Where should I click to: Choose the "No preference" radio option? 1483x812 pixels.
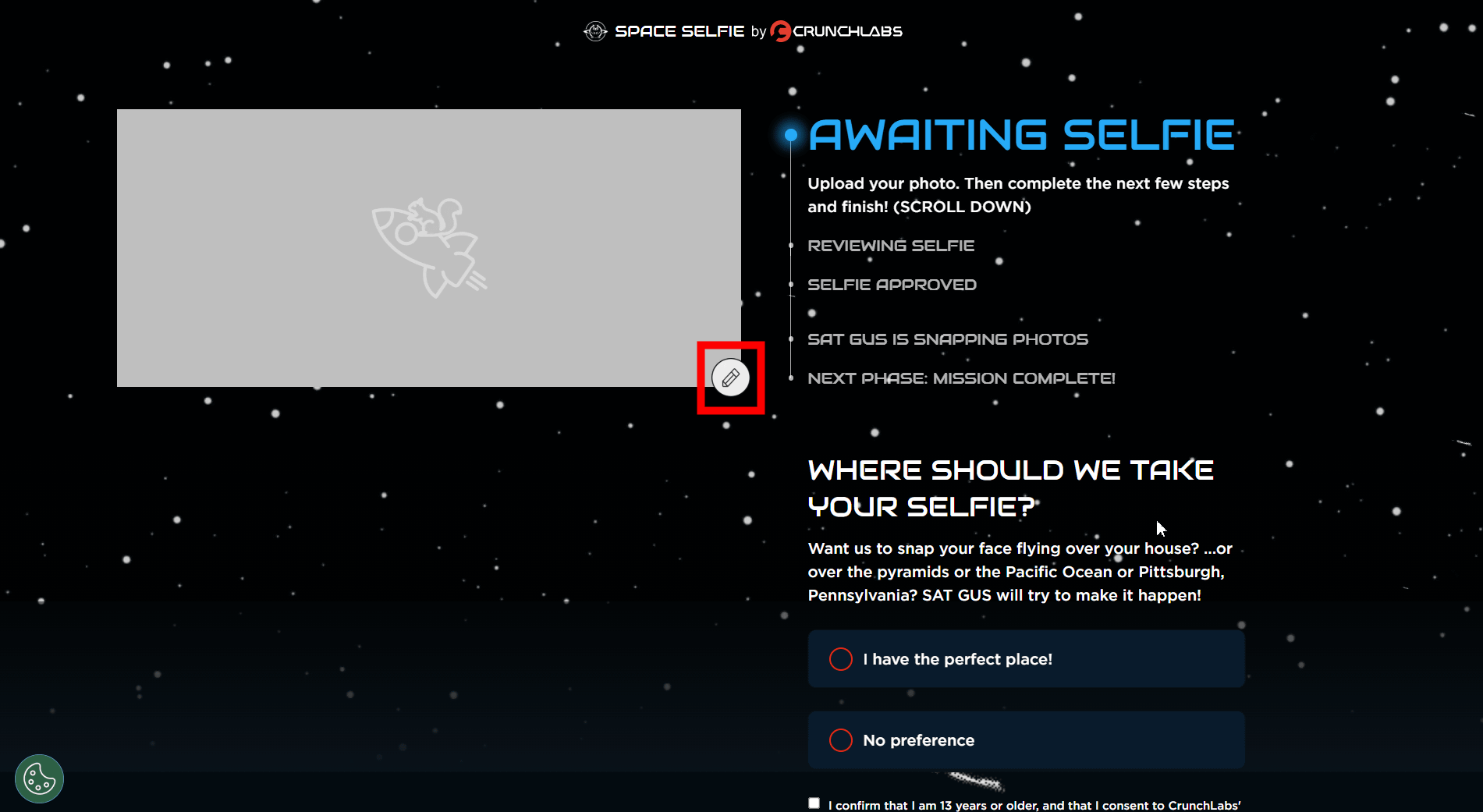[x=1026, y=740]
